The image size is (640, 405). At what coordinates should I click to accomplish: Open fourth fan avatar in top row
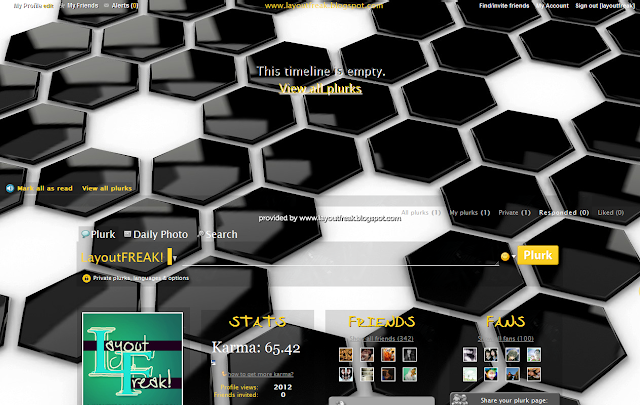click(x=534, y=354)
